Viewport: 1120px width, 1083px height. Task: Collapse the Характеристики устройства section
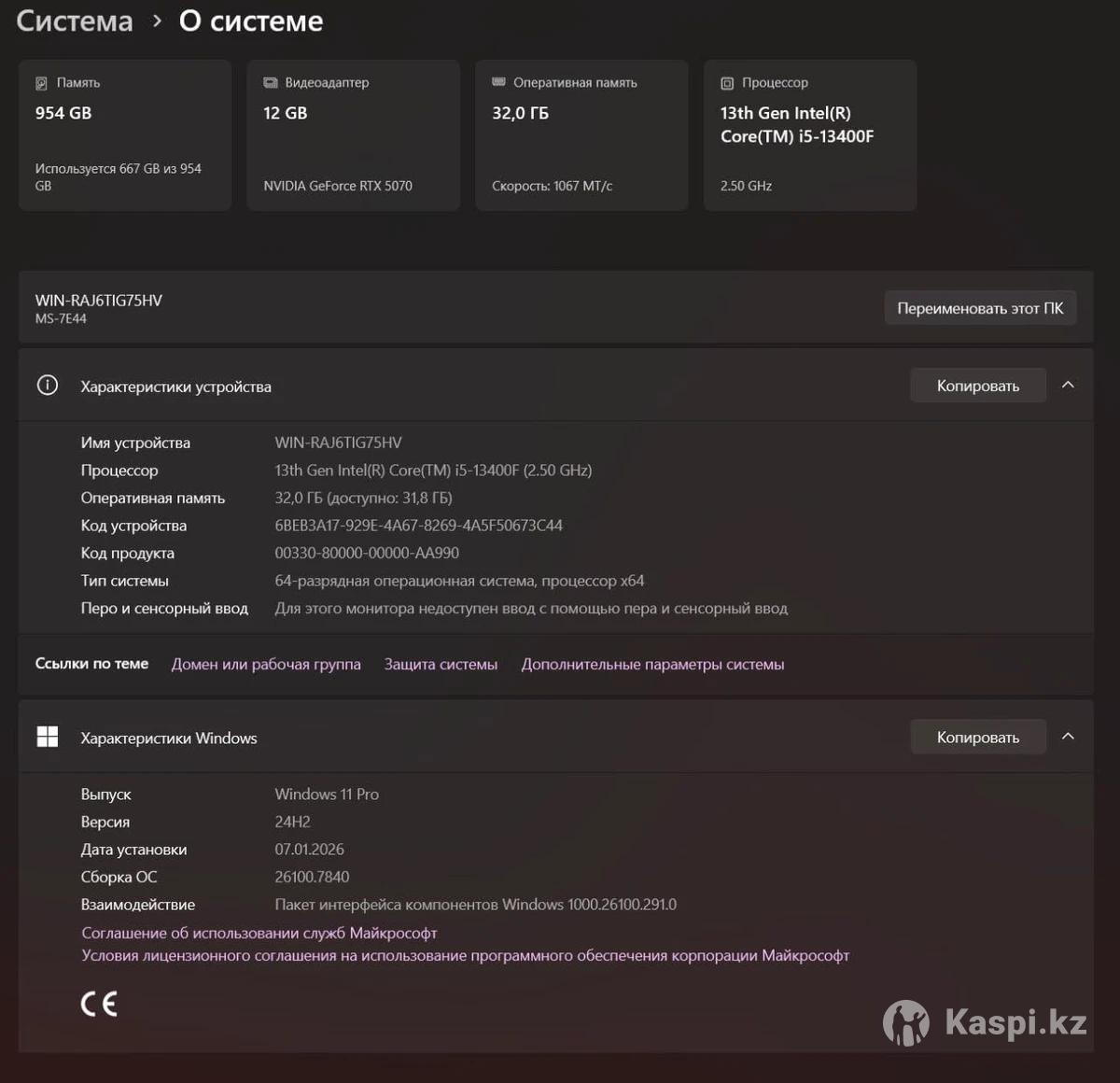coord(1069,385)
